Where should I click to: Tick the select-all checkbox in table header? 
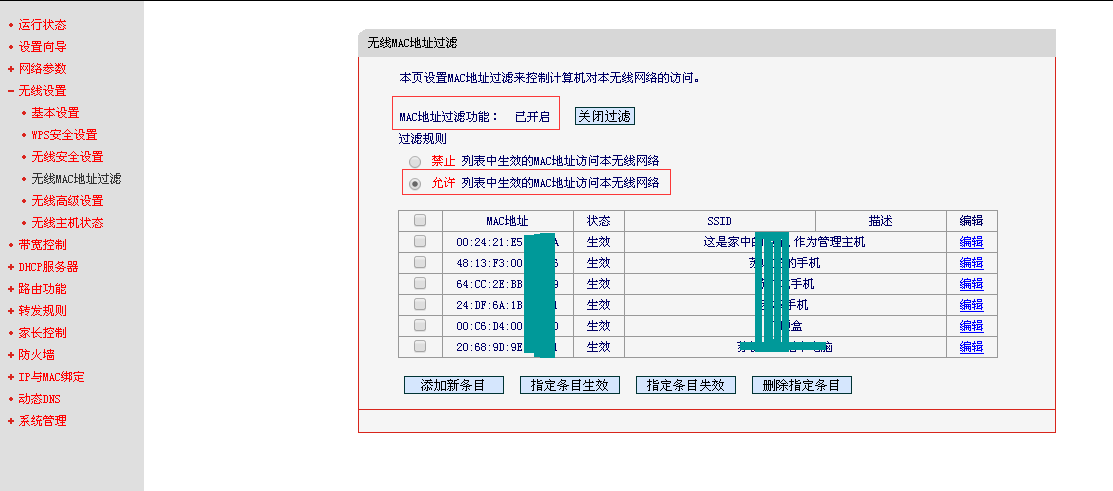click(x=420, y=220)
